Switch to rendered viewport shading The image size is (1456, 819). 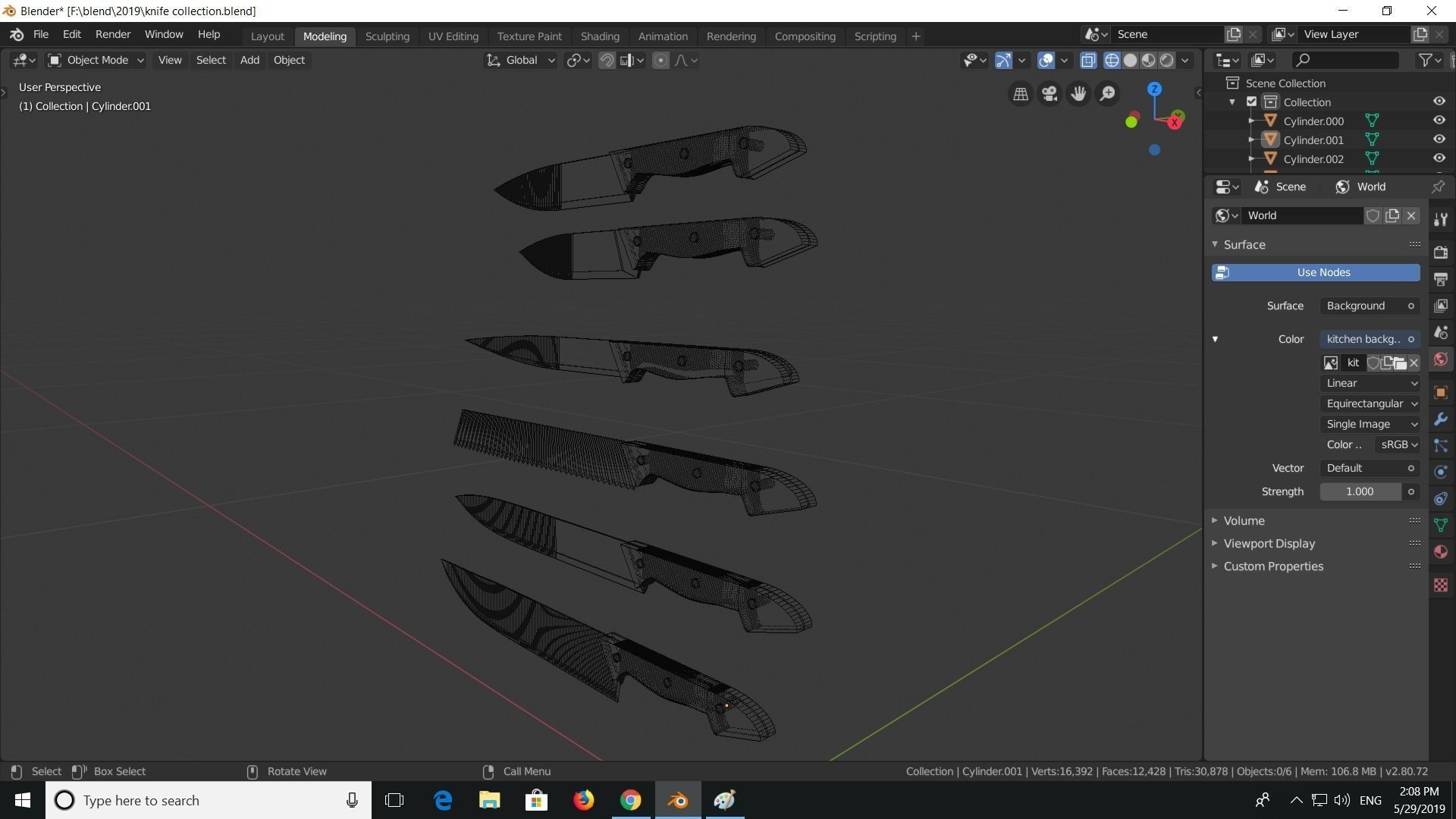[1167, 61]
